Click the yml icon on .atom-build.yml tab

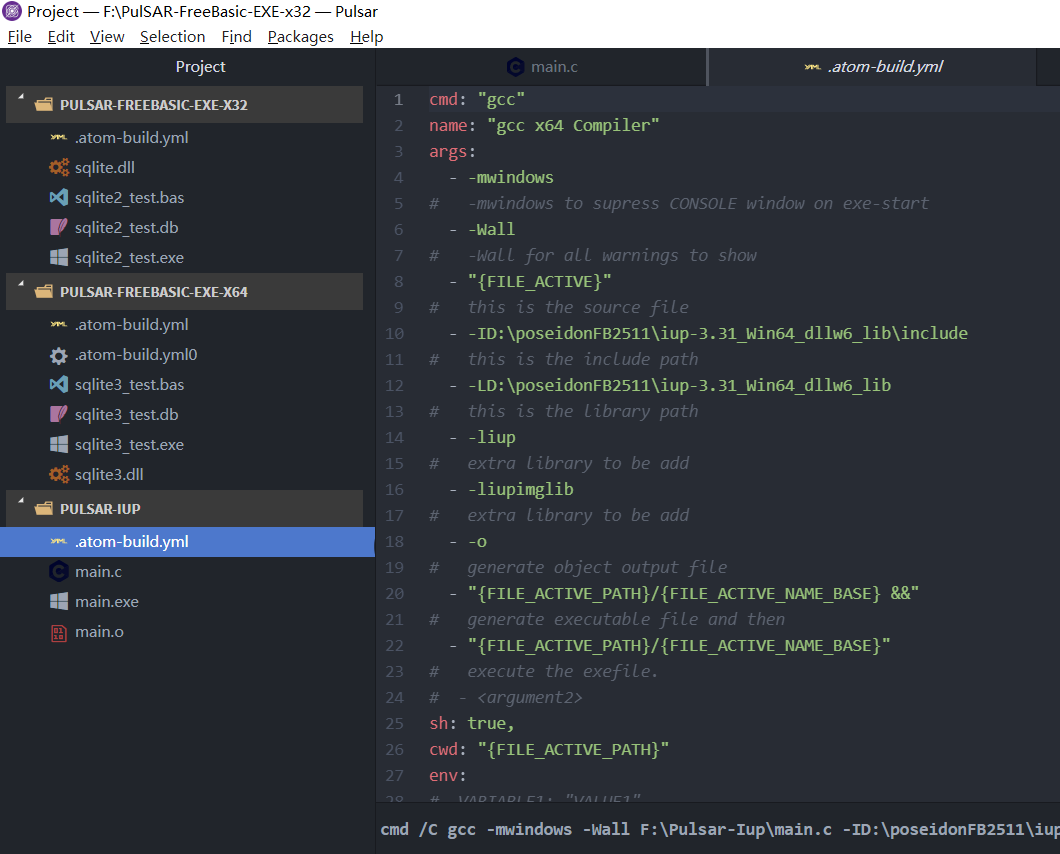(813, 66)
